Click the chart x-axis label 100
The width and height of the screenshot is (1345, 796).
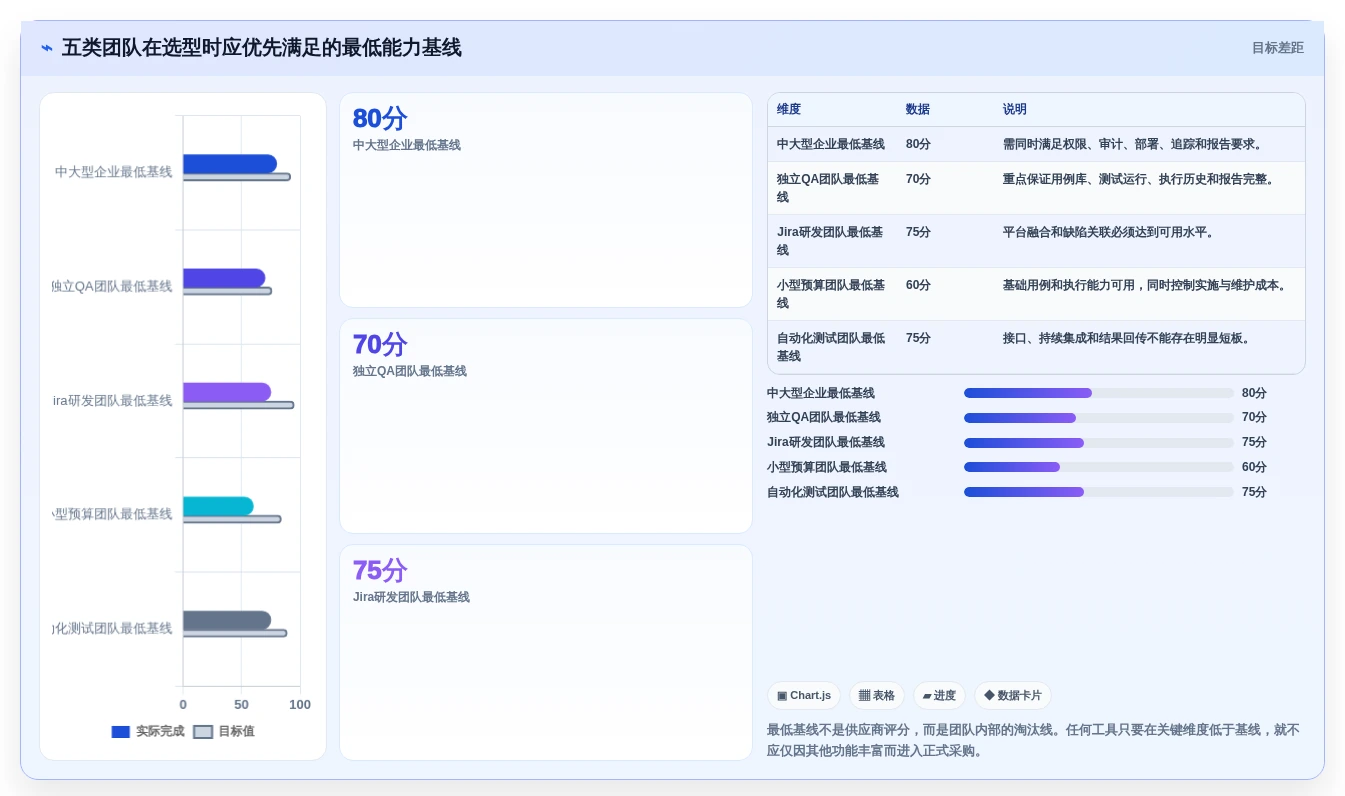click(x=300, y=705)
